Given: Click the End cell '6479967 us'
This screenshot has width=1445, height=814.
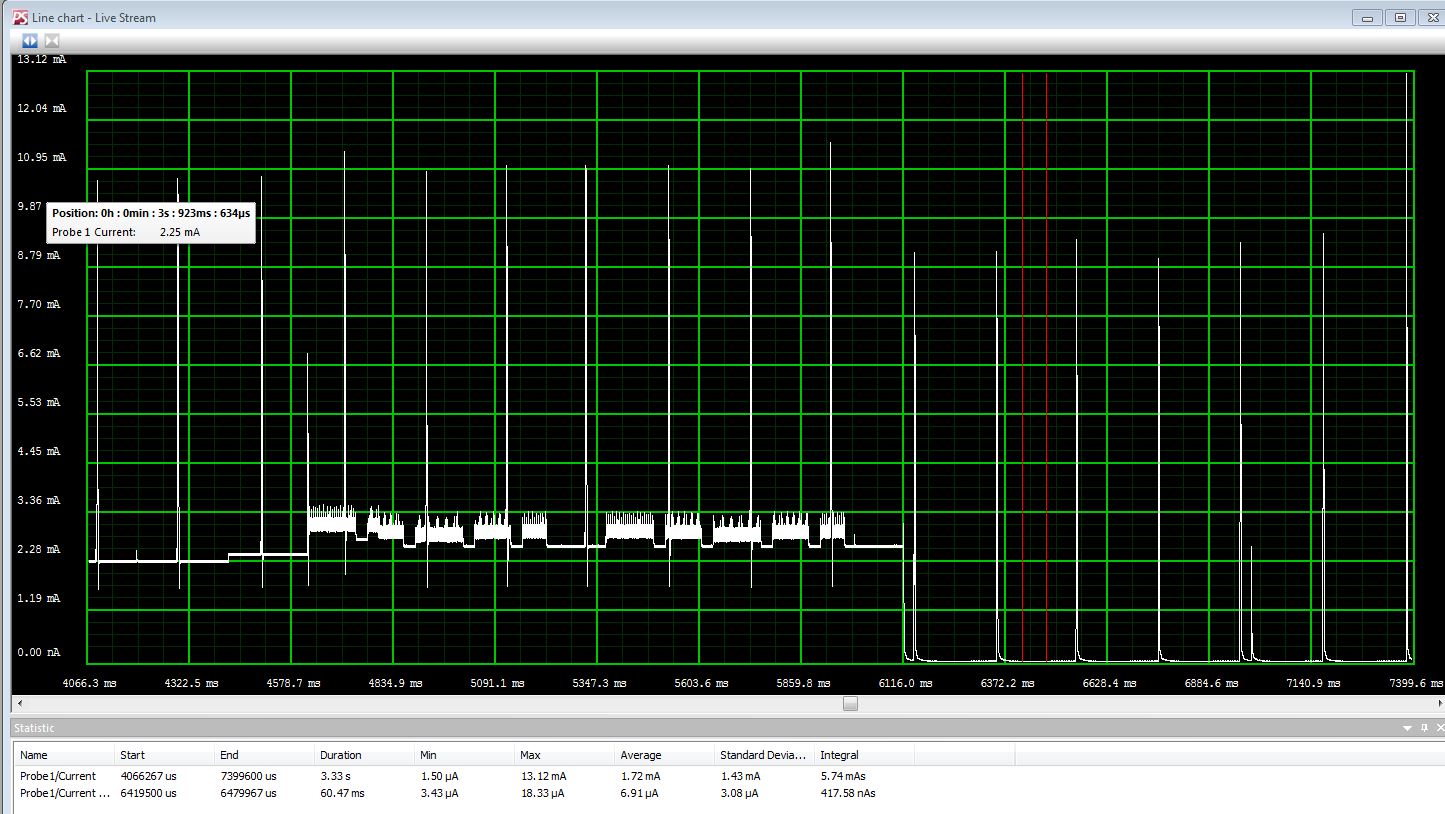Looking at the screenshot, I should coord(248,793).
